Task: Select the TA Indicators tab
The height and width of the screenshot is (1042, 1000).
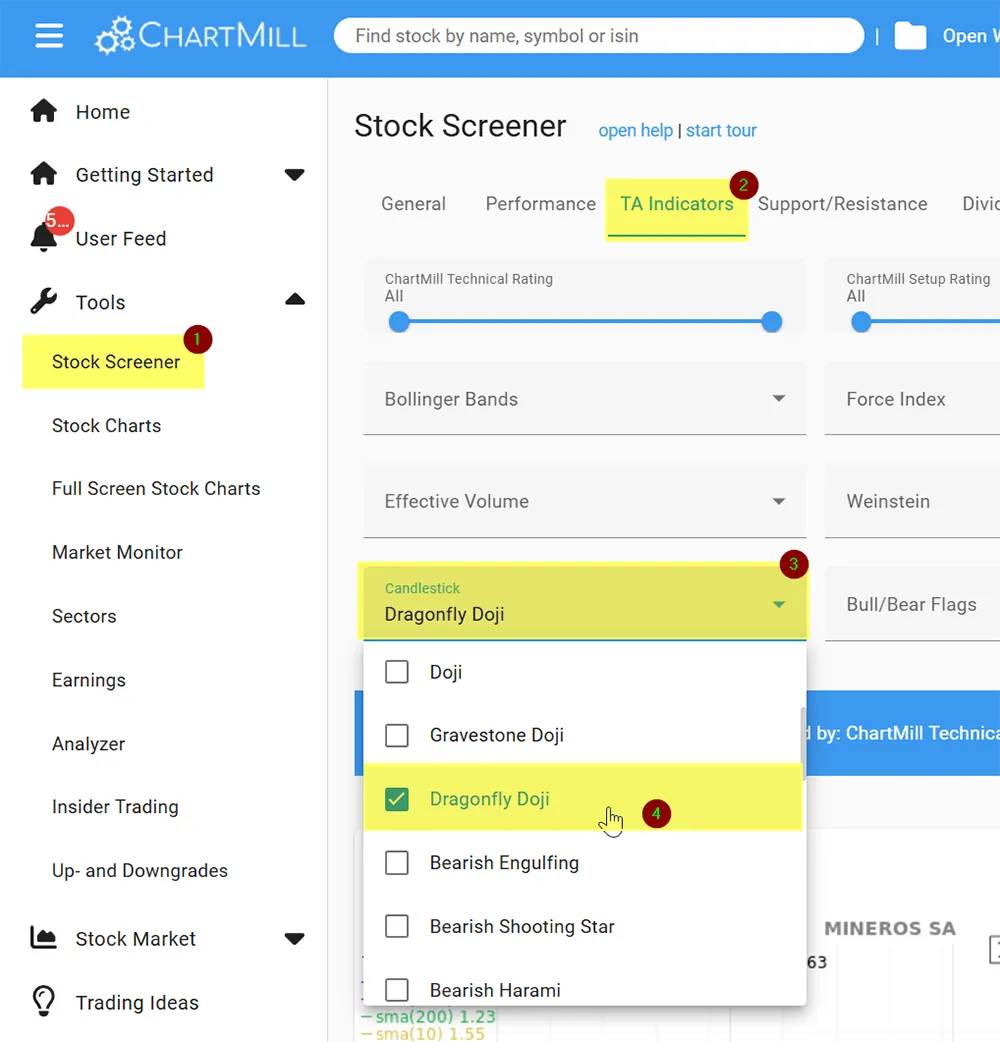Action: [x=676, y=204]
